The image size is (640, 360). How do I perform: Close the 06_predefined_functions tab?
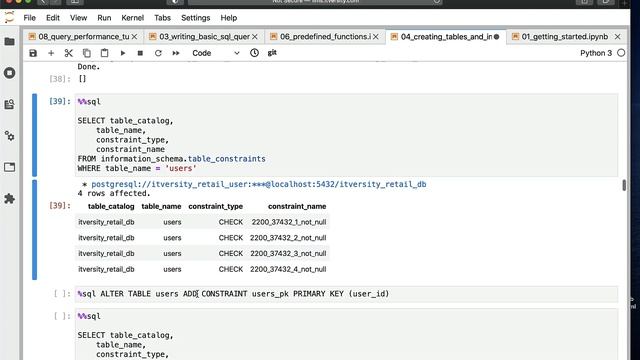click(376, 37)
